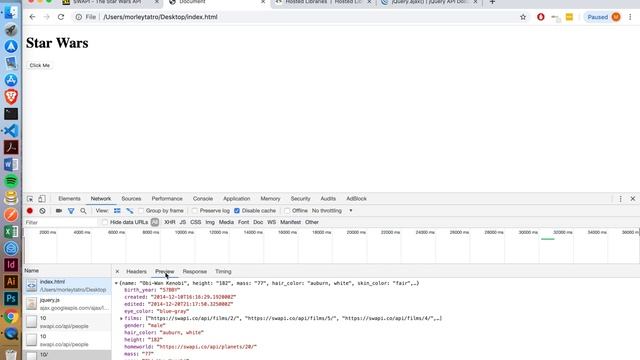640x360 pixels.
Task: Close the request details pane
Action: (117, 271)
